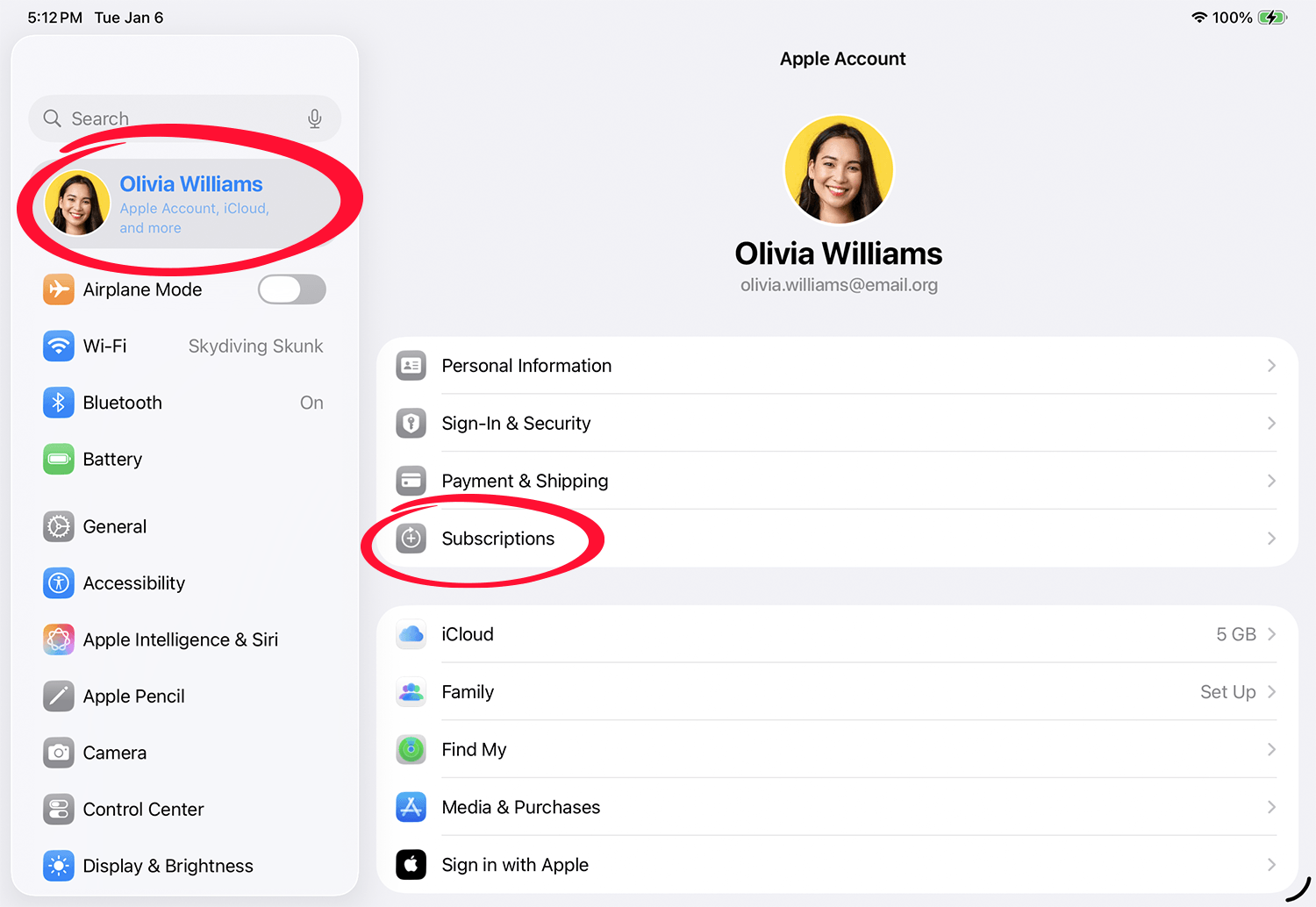Image resolution: width=1316 pixels, height=907 pixels.
Task: Open Family via the chevron beside Set Up
Action: point(1271,692)
